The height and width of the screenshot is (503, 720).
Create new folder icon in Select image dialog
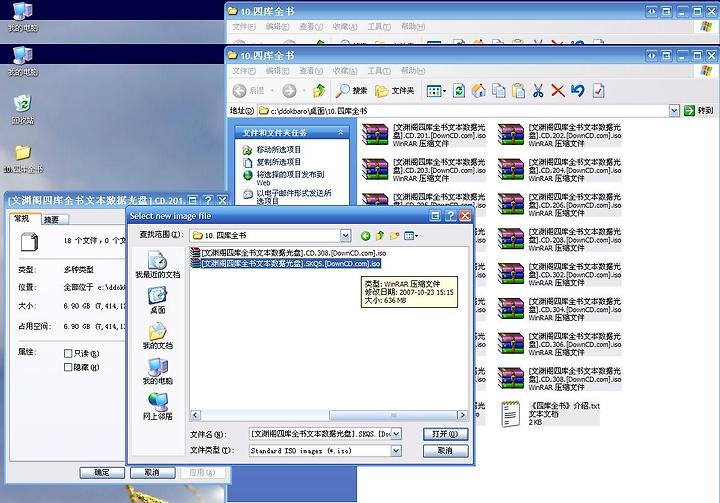tap(394, 236)
